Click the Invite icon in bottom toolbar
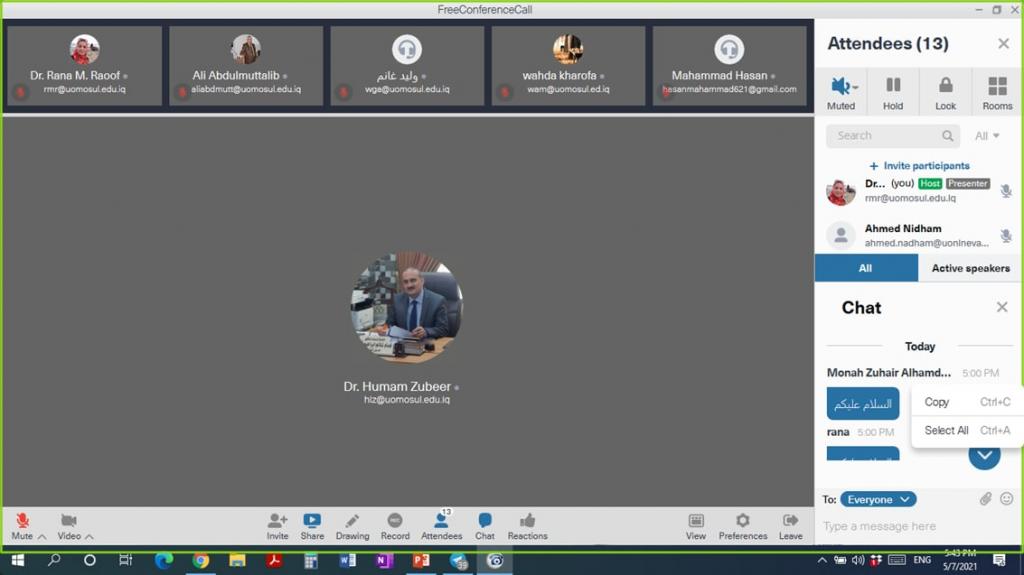 (277, 521)
